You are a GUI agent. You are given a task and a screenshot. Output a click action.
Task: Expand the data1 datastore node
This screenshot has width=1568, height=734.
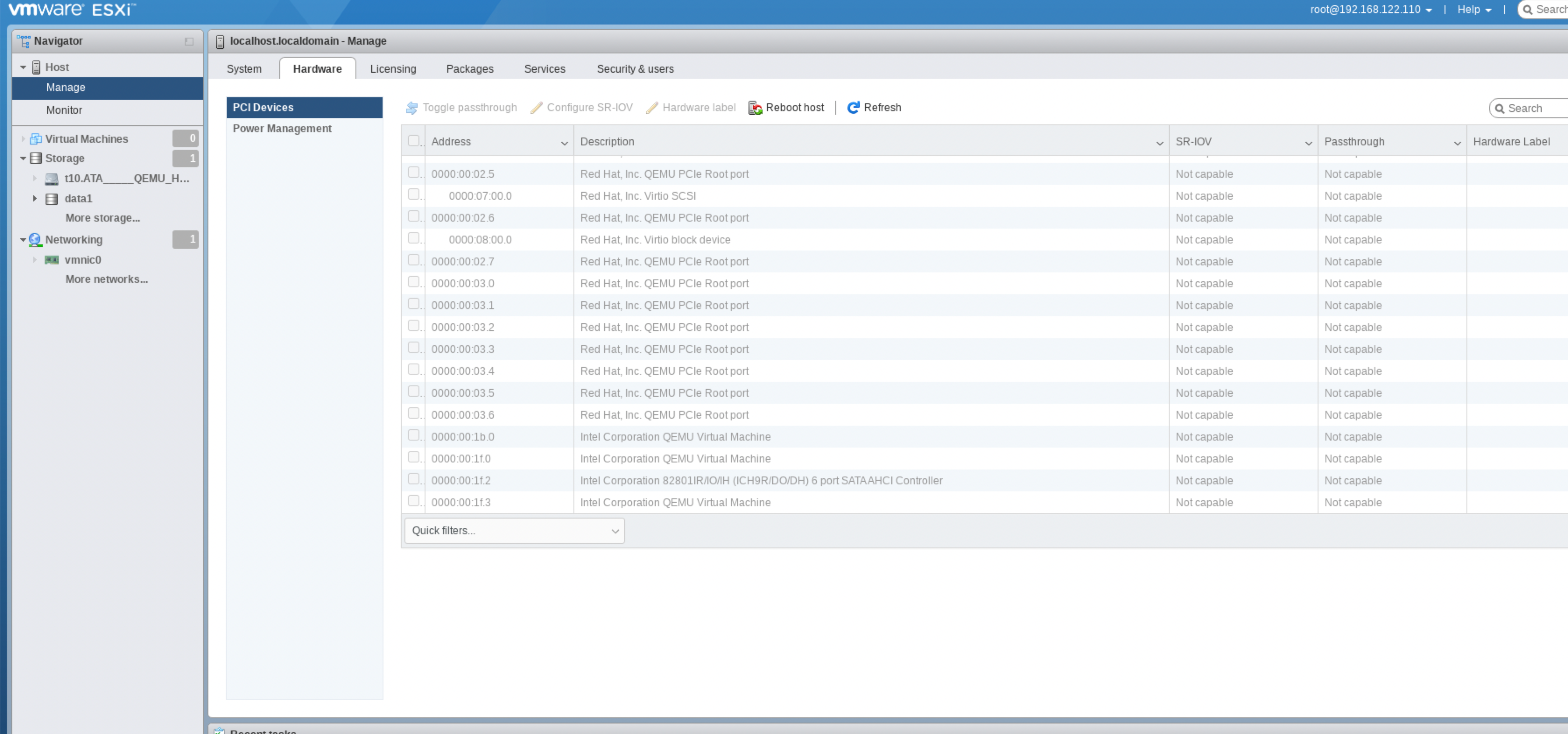coord(35,198)
